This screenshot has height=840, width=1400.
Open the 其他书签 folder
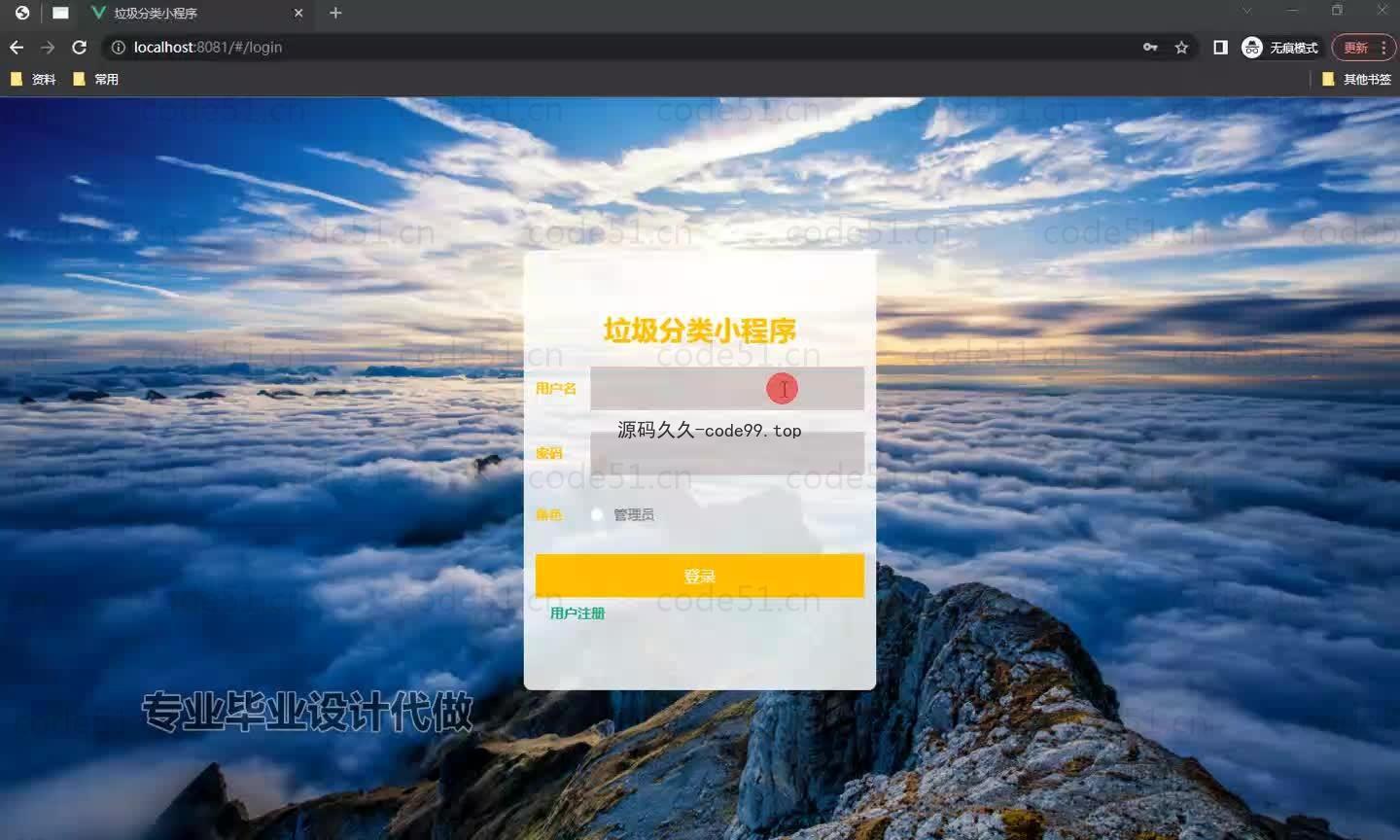[x=1357, y=80]
